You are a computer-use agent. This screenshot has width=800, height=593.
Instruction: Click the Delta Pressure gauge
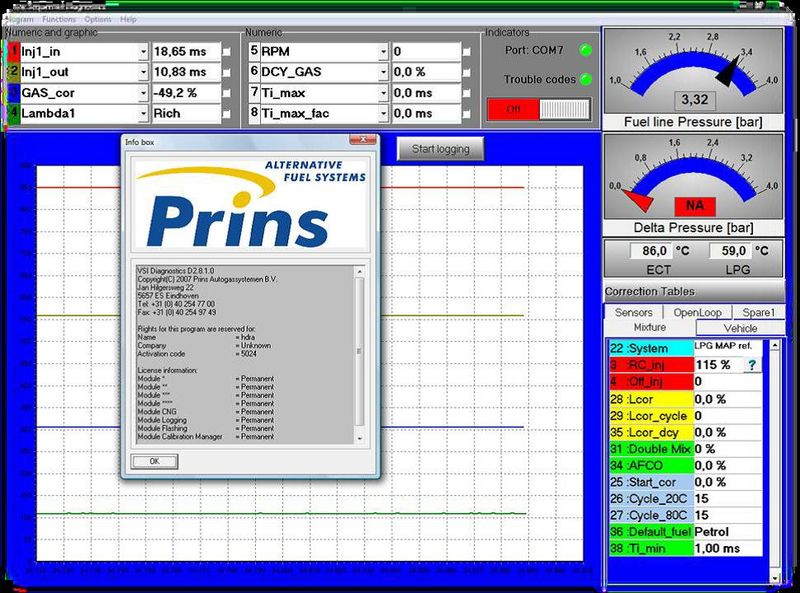[693, 177]
